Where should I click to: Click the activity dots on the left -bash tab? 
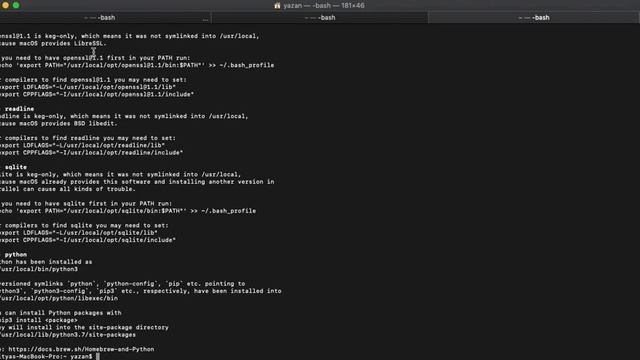[x=205, y=19]
